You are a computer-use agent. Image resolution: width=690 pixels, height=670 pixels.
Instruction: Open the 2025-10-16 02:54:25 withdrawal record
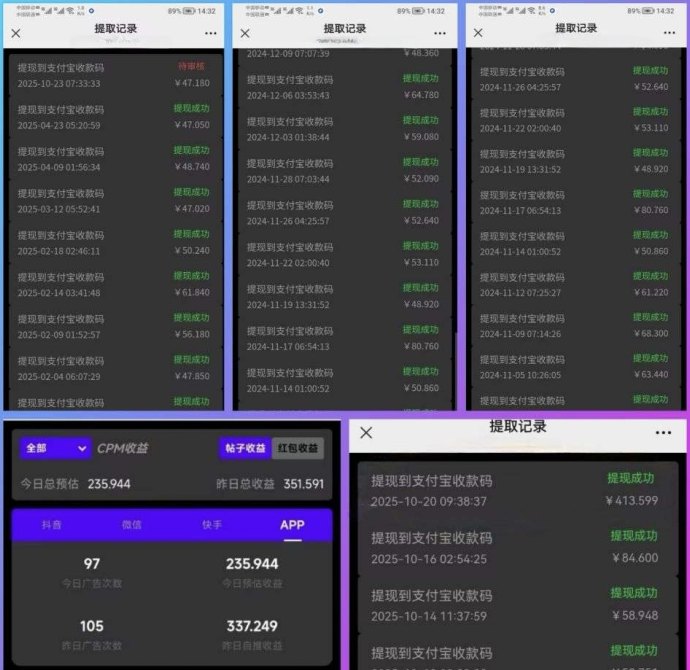click(x=518, y=548)
